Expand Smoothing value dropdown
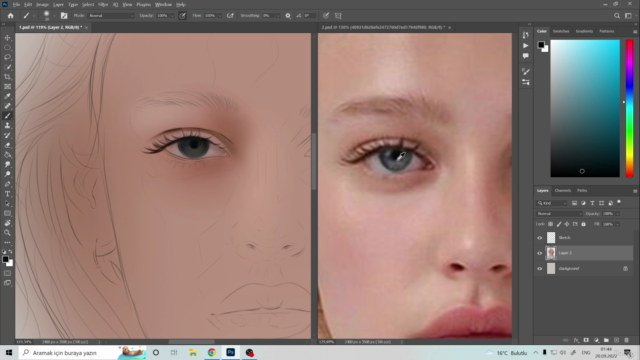Viewport: 640px width, 360px height. [278, 16]
